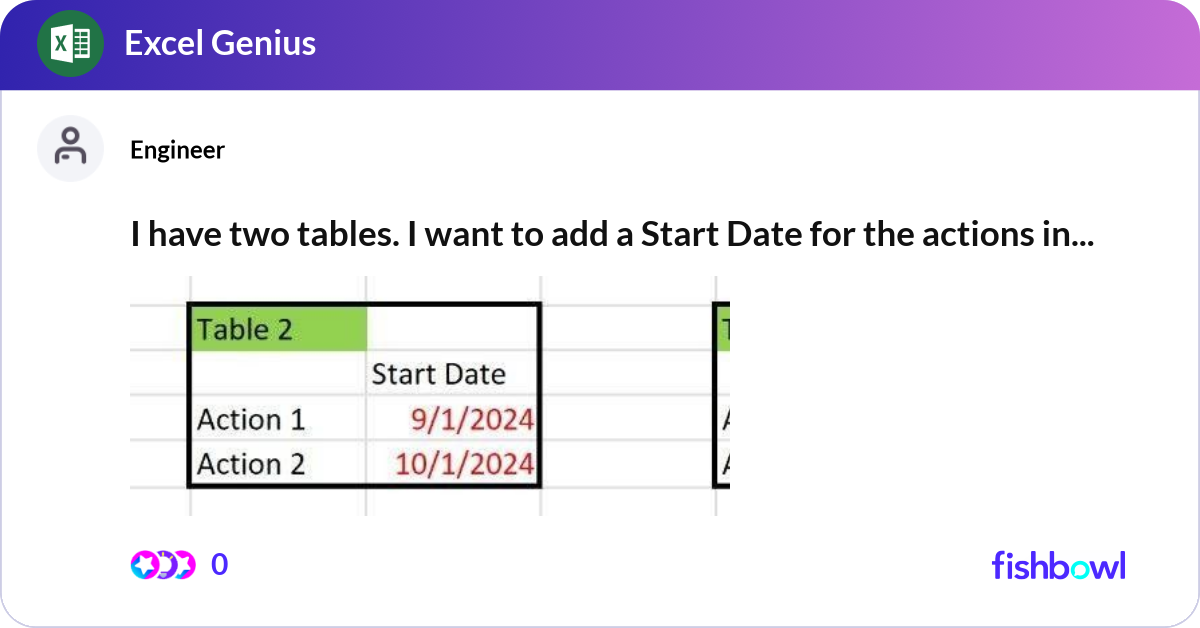Click the fishbowl logo in the corner
1200x628 pixels.
tap(1057, 566)
